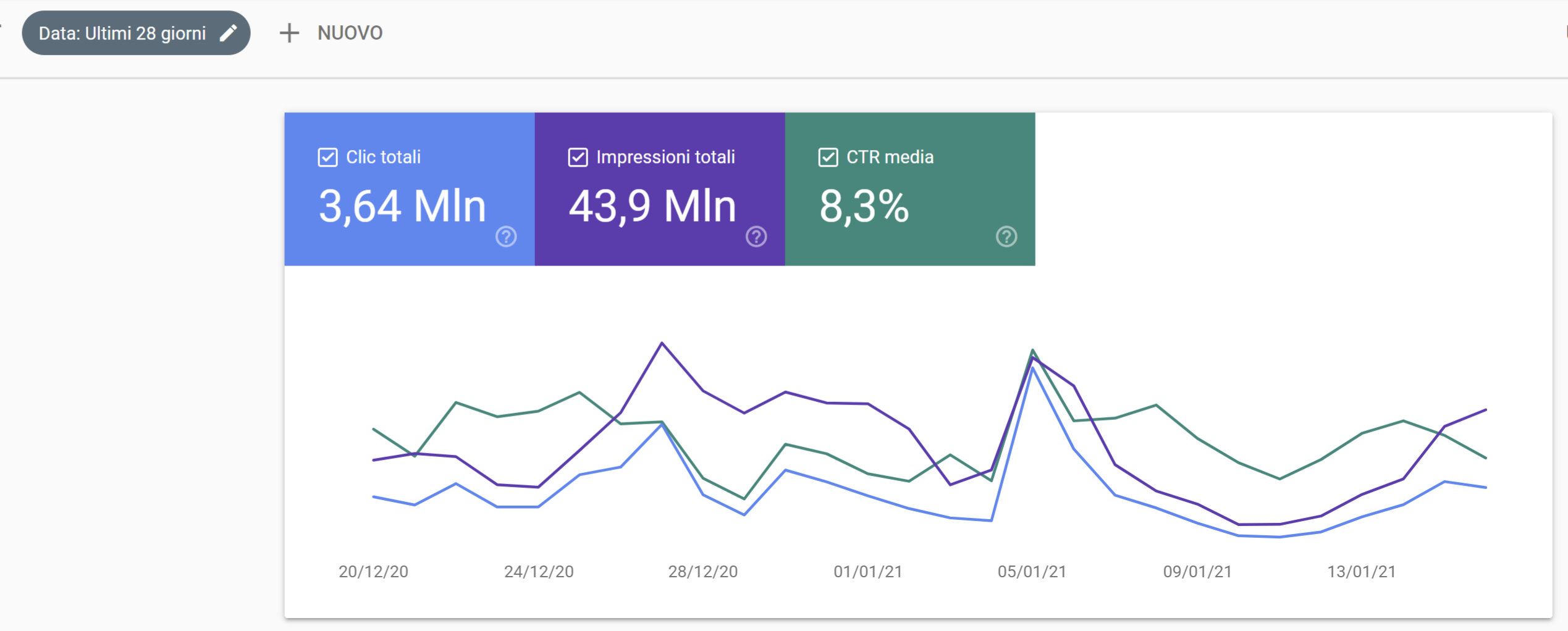This screenshot has width=1568, height=631.
Task: Select the 3,64 Mln clicks value
Action: 402,206
